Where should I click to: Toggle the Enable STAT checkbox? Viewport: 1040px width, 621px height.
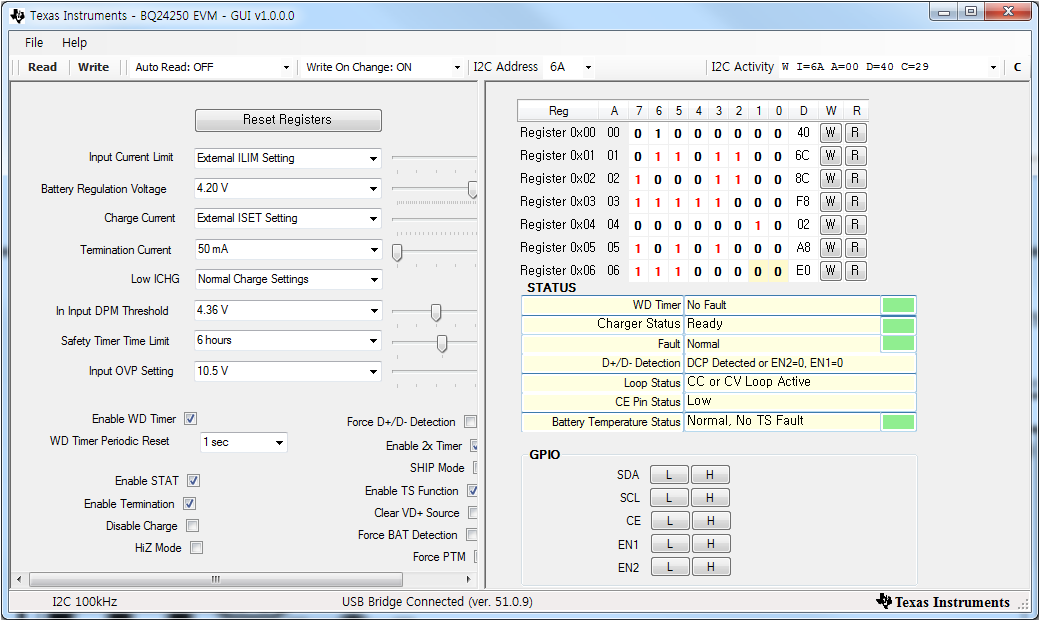pos(194,480)
